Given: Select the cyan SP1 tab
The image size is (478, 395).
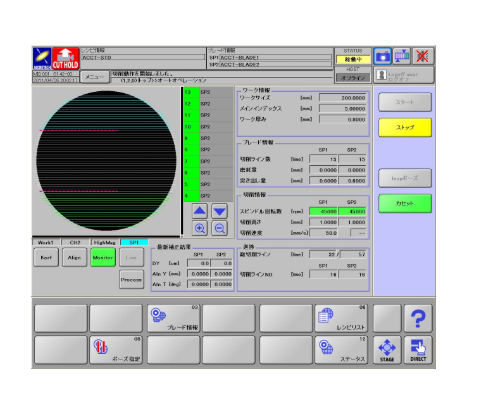Looking at the screenshot, I should pyautogui.click(x=134, y=242).
